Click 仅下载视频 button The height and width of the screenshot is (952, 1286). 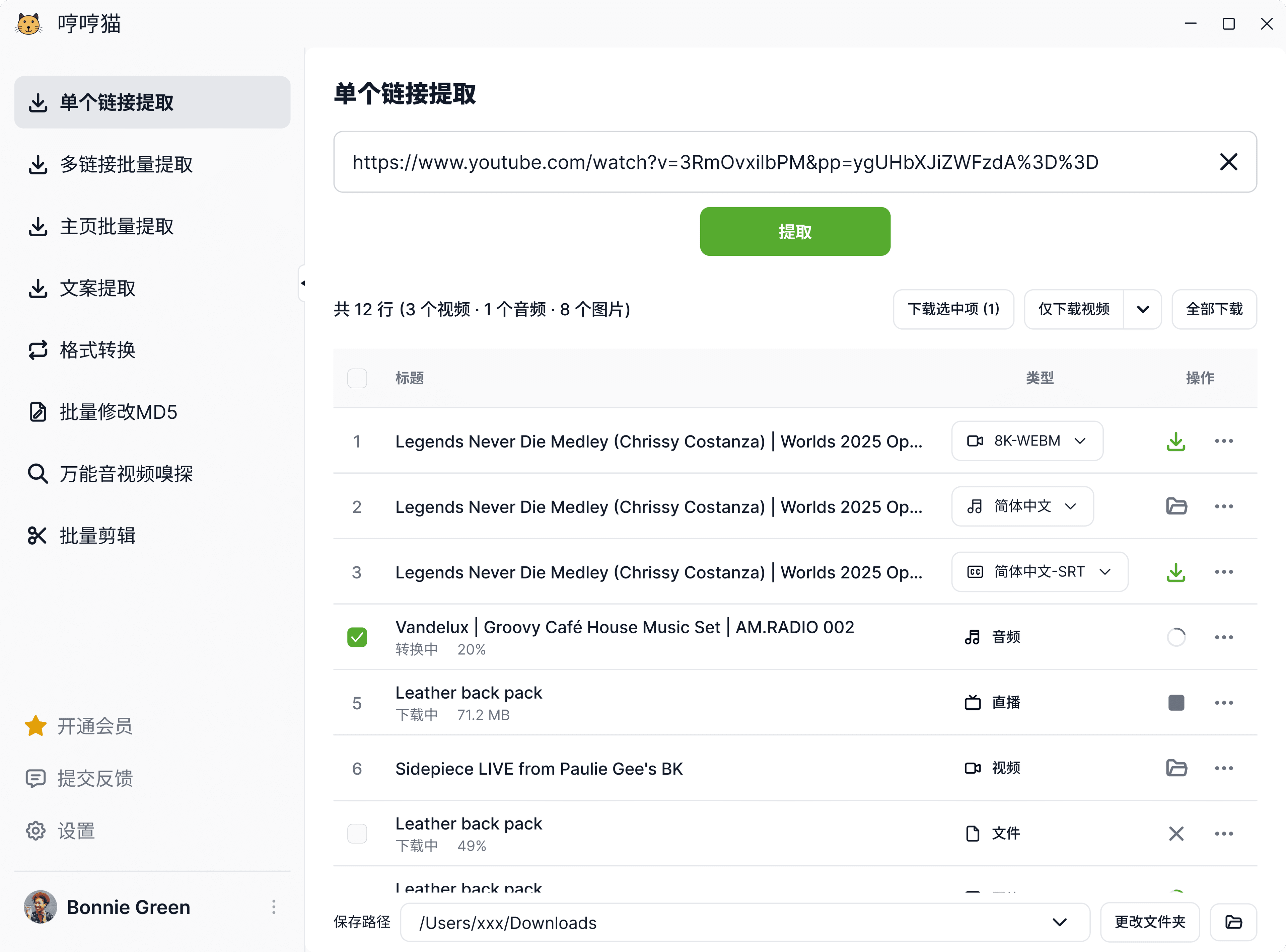1073,309
